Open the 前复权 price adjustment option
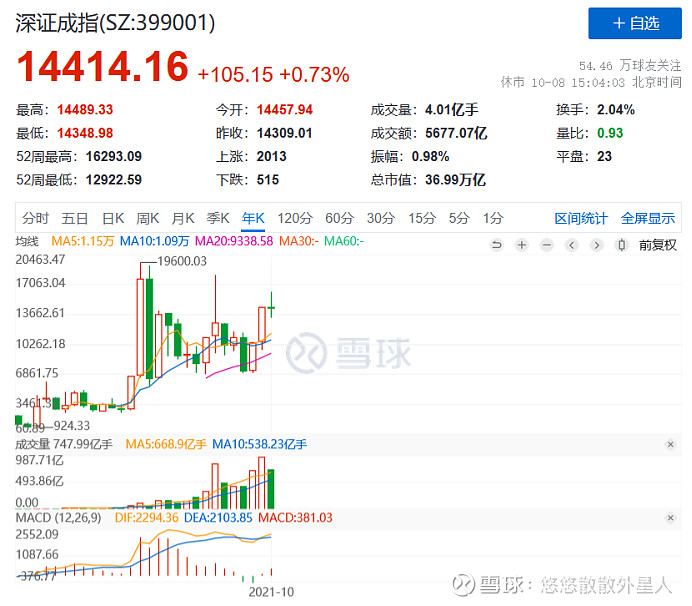The image size is (692, 606). point(658,245)
